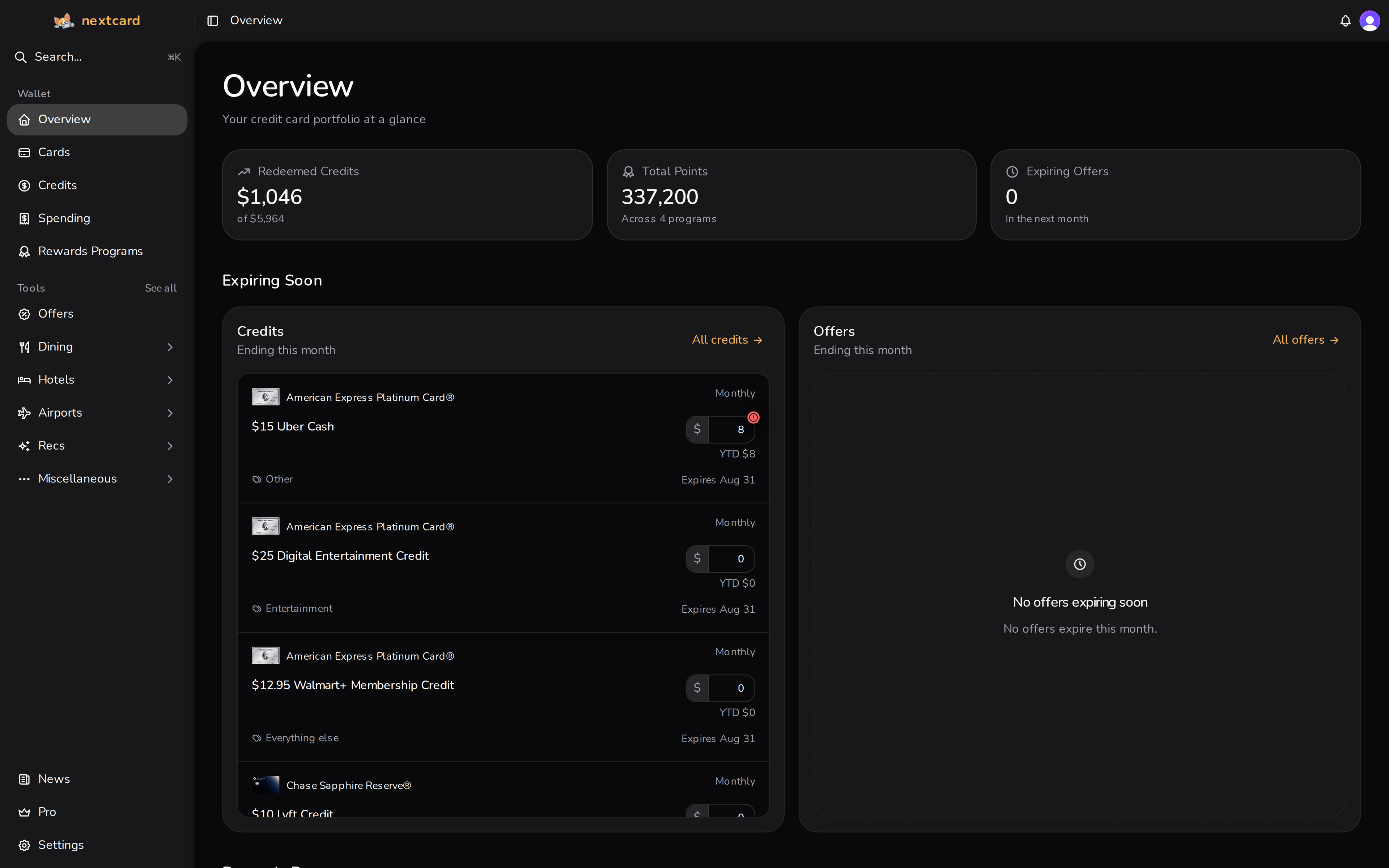Open the Credits page
Image resolution: width=1389 pixels, height=868 pixels.
97,186
